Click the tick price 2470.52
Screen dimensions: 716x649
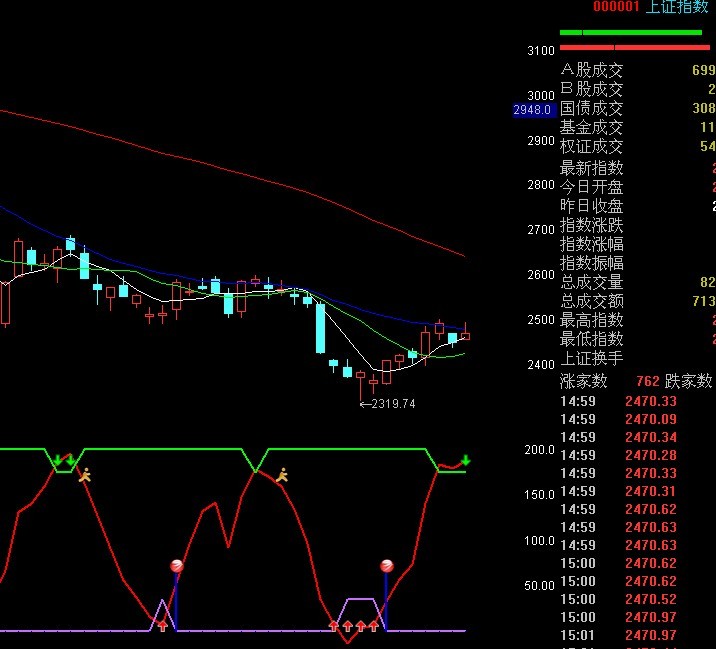point(651,599)
